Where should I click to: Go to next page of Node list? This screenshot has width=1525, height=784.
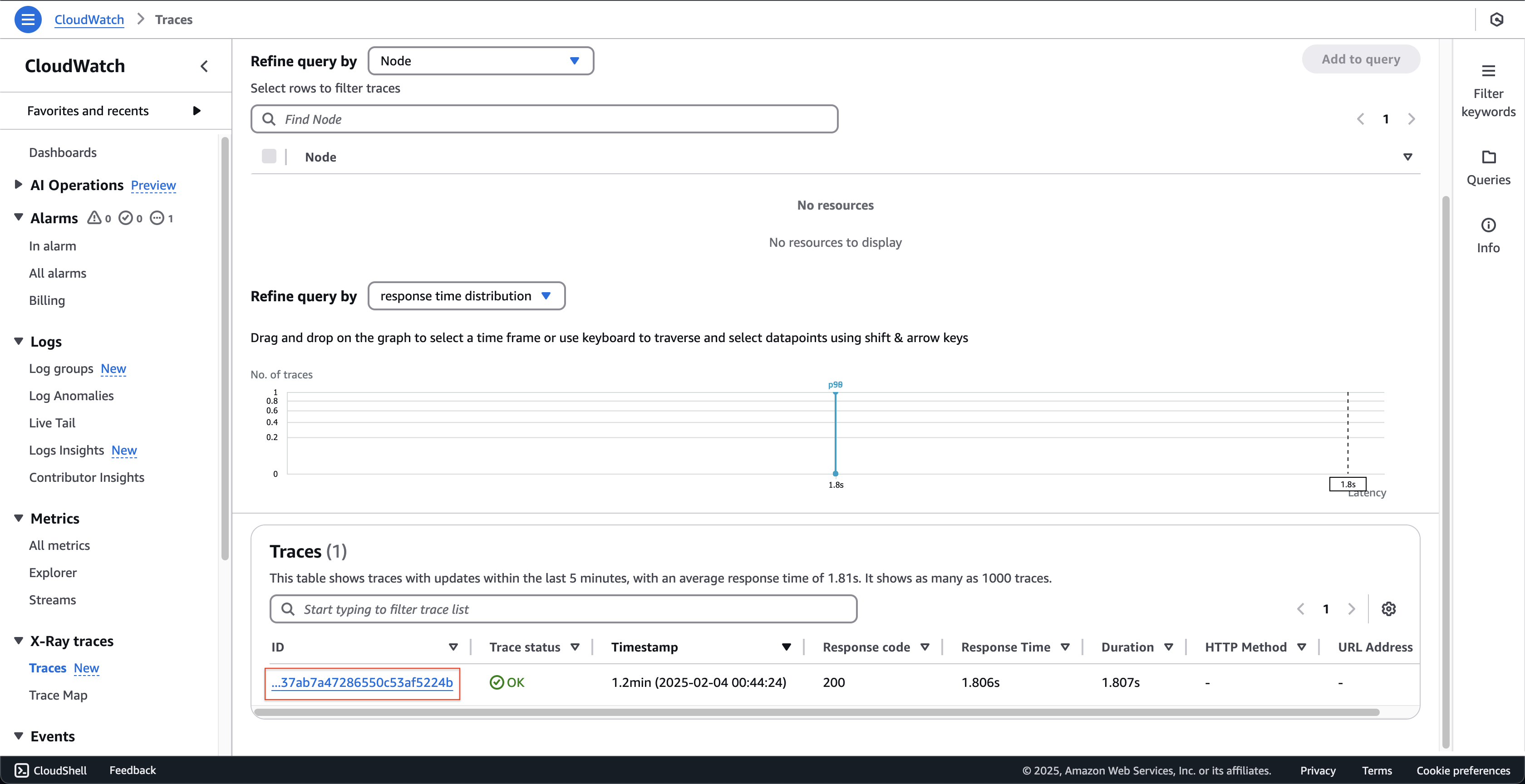(1412, 119)
